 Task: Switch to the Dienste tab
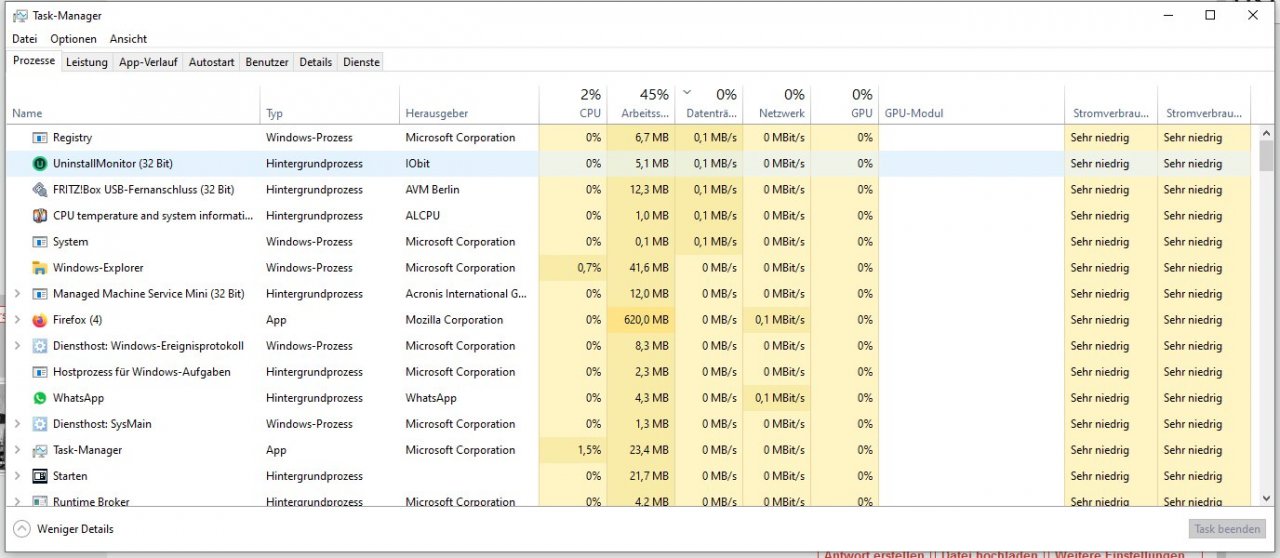(361, 62)
